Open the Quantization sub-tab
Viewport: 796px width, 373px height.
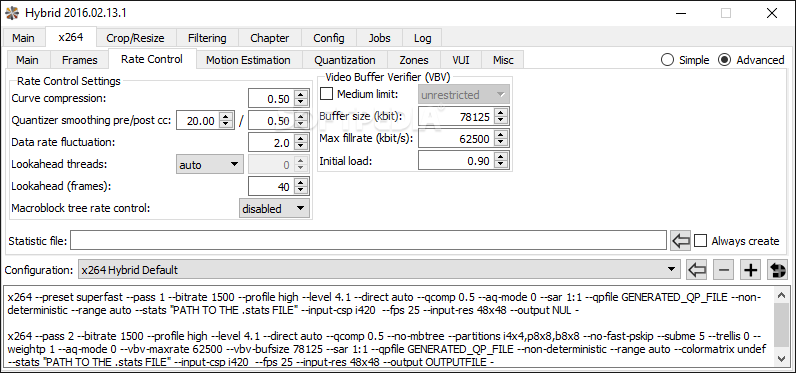pyautogui.click(x=345, y=60)
